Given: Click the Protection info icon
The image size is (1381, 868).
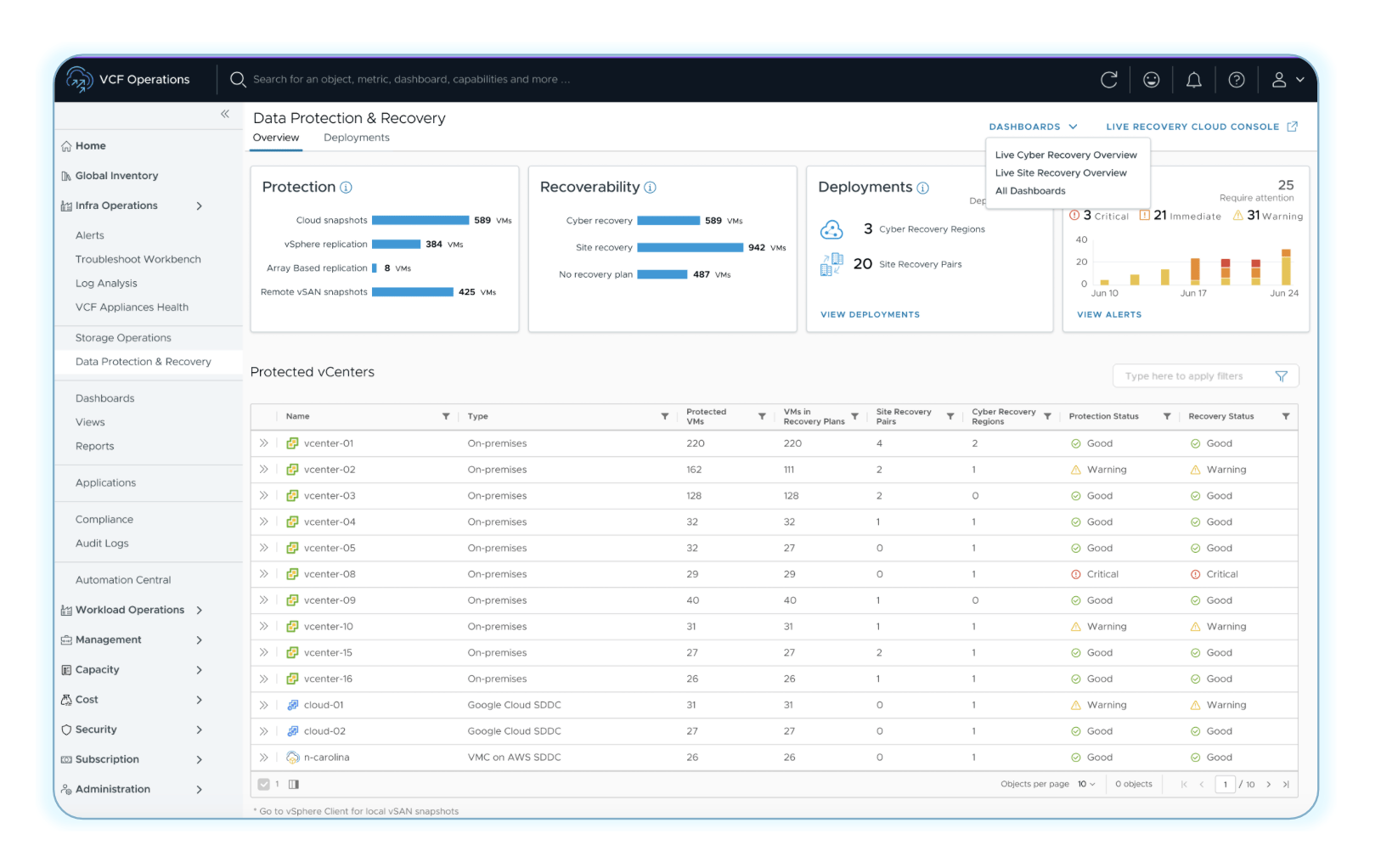Looking at the screenshot, I should coord(346,188).
